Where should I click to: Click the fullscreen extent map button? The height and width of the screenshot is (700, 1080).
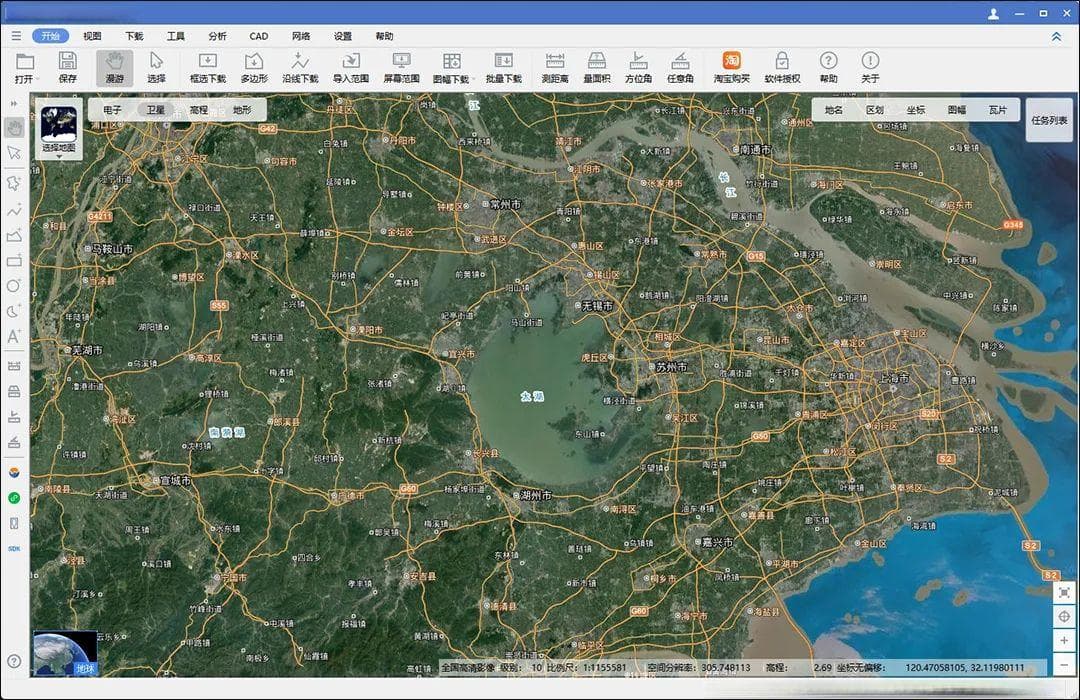pyautogui.click(x=1064, y=593)
